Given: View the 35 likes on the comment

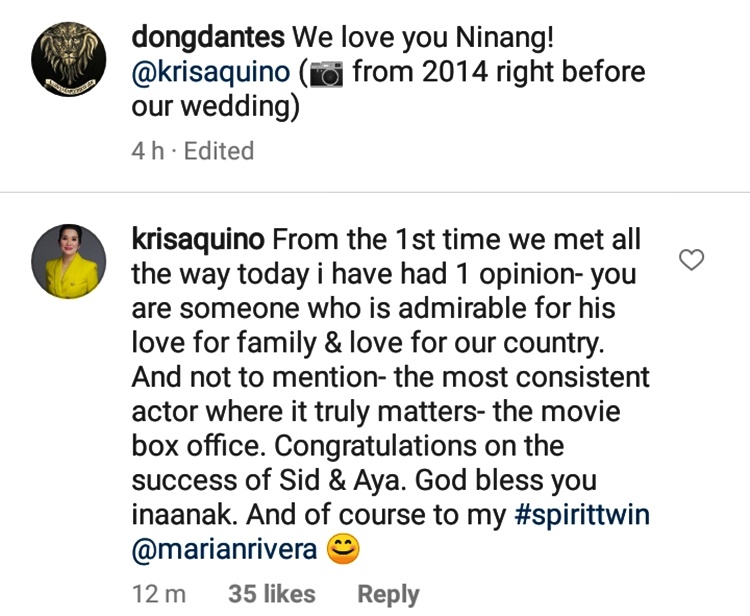Looking at the screenshot, I should click(271, 594).
